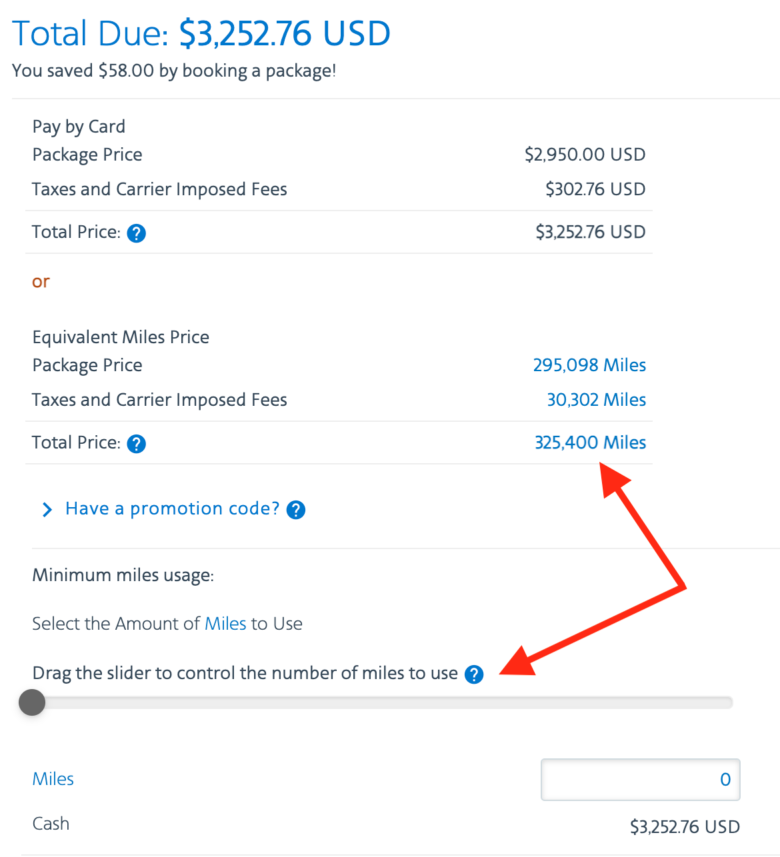Focus the Miles amount input field
Viewport: 780px width, 857px height.
point(640,780)
